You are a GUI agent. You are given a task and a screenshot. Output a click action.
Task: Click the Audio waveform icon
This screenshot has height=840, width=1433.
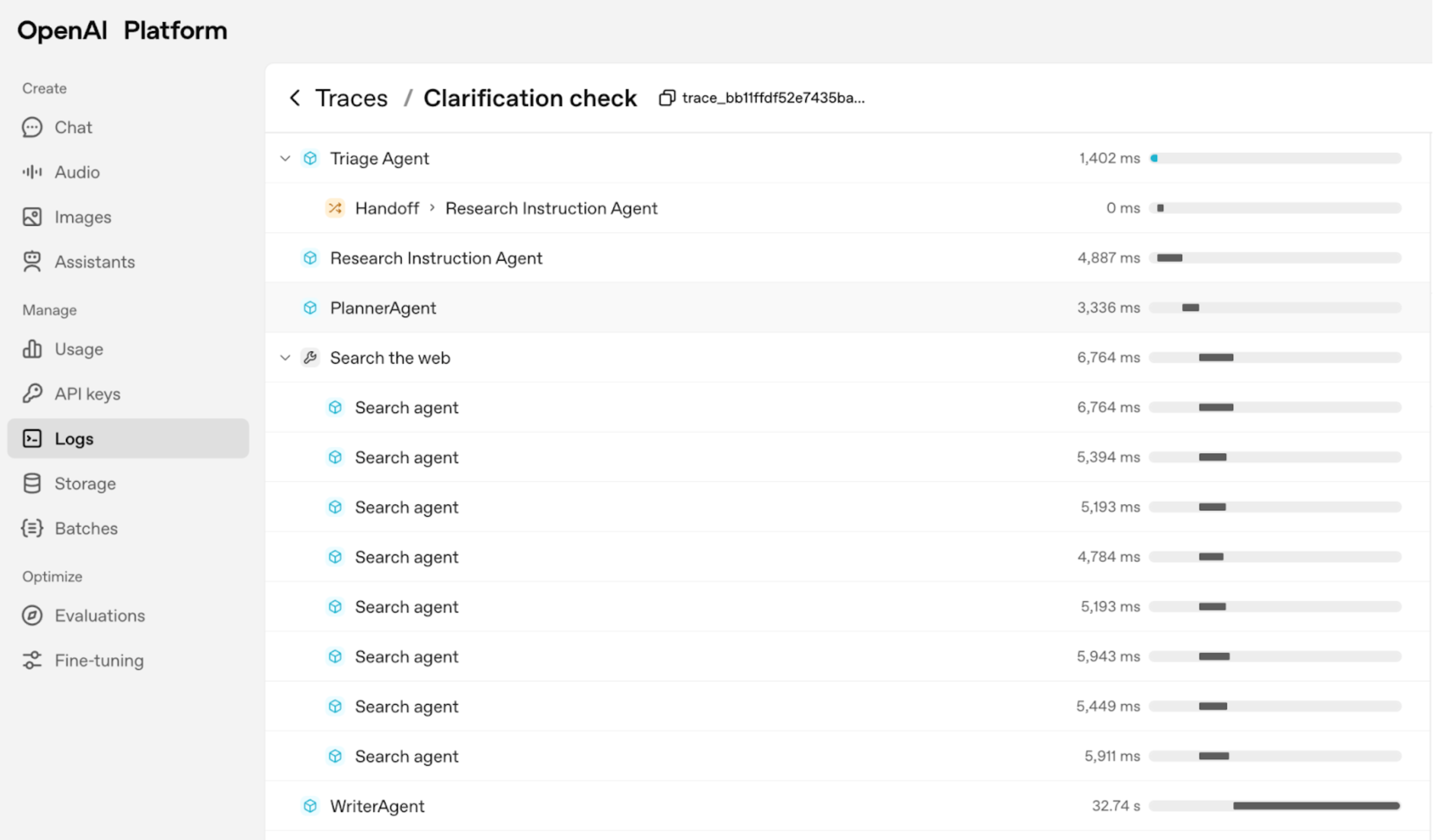pyautogui.click(x=32, y=172)
